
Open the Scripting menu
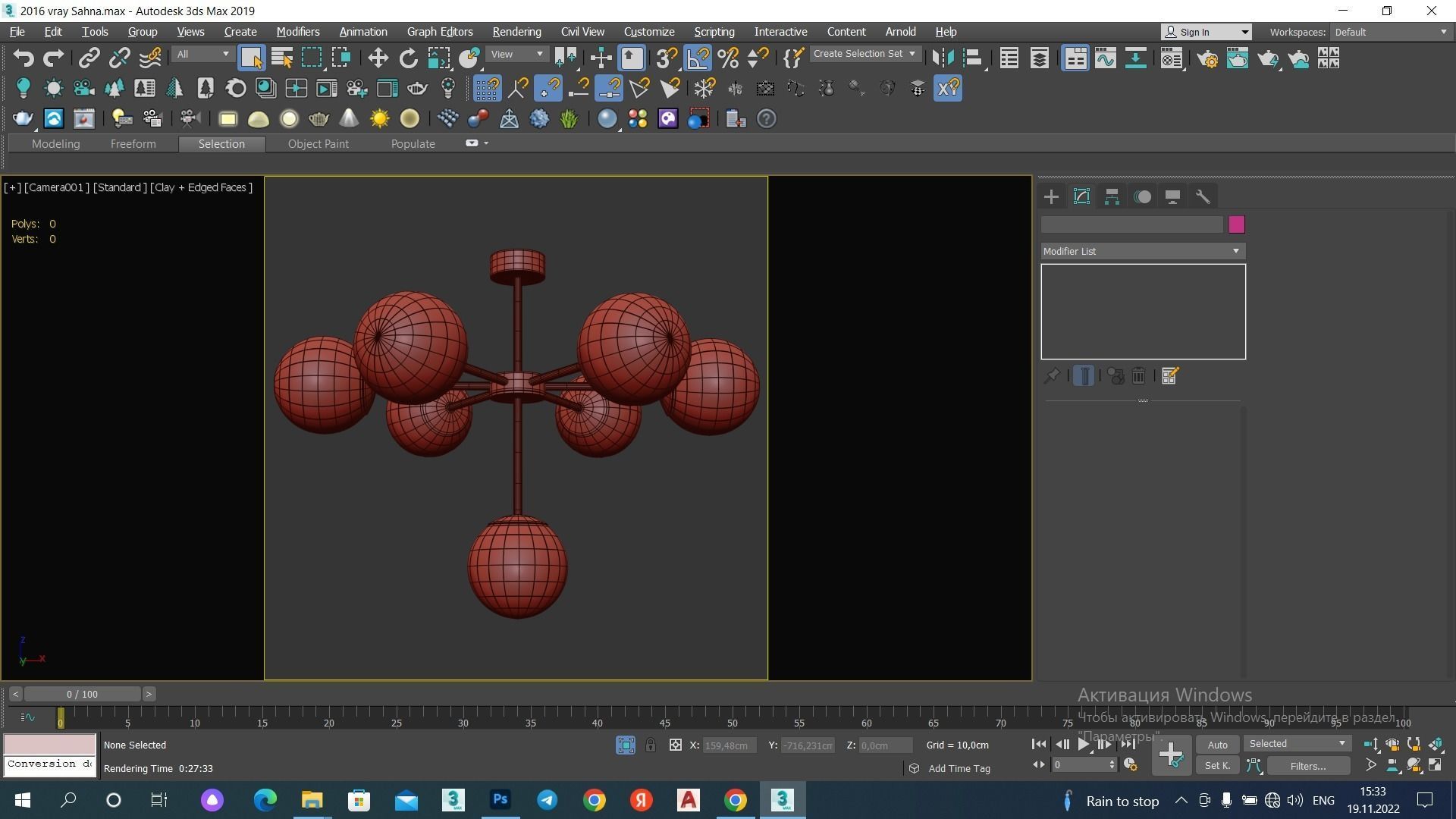pyautogui.click(x=714, y=32)
